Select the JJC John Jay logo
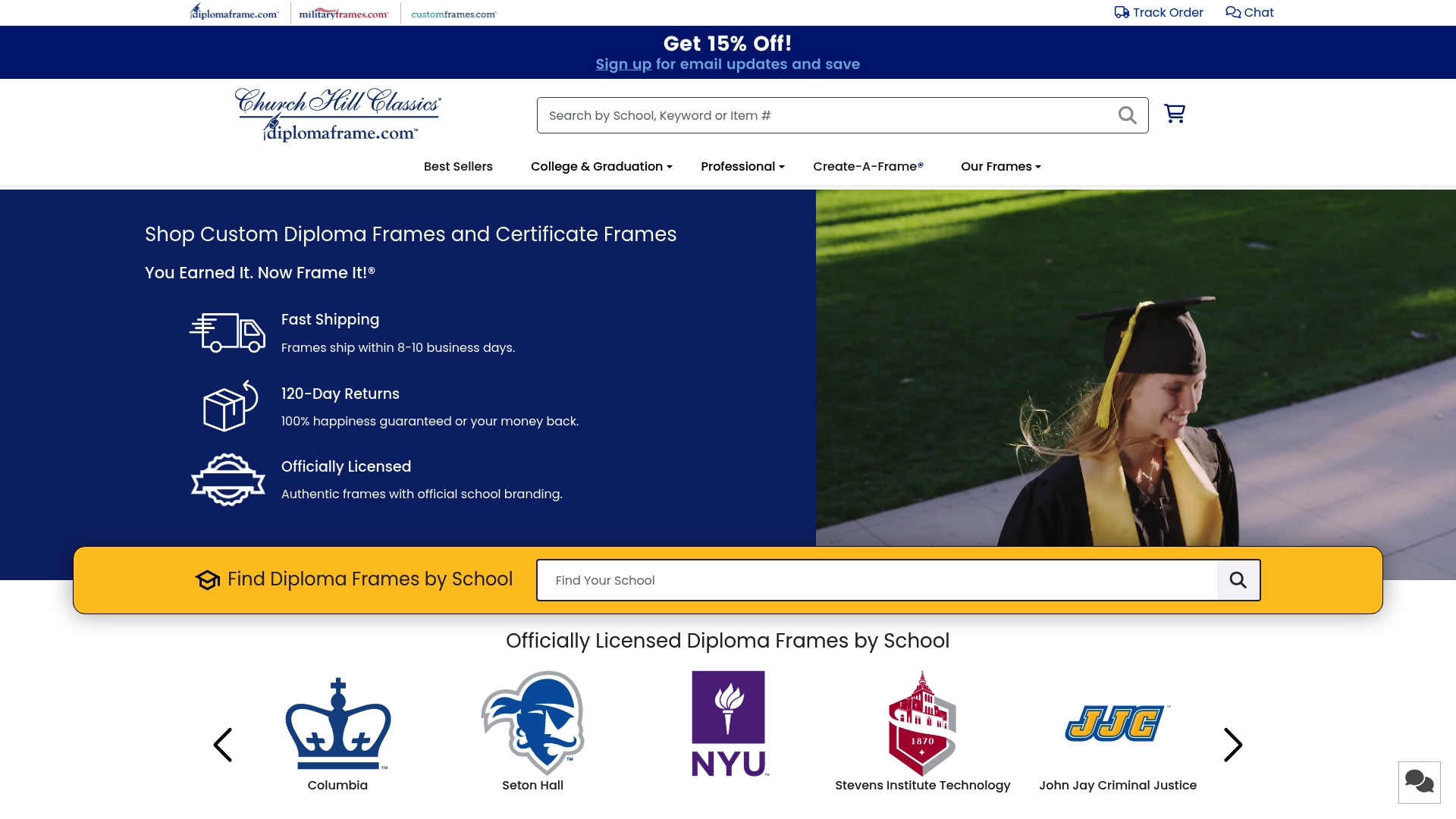Image resolution: width=1456 pixels, height=819 pixels. coord(1118,723)
